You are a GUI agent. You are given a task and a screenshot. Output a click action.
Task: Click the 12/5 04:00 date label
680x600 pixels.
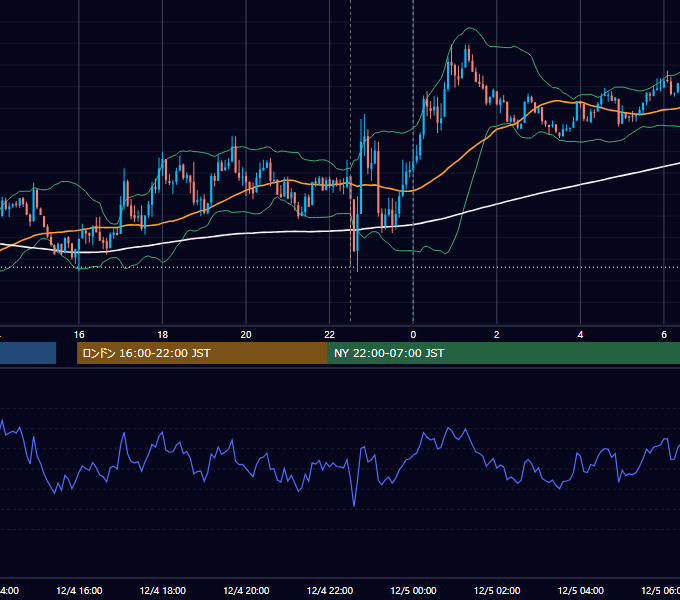(581, 590)
